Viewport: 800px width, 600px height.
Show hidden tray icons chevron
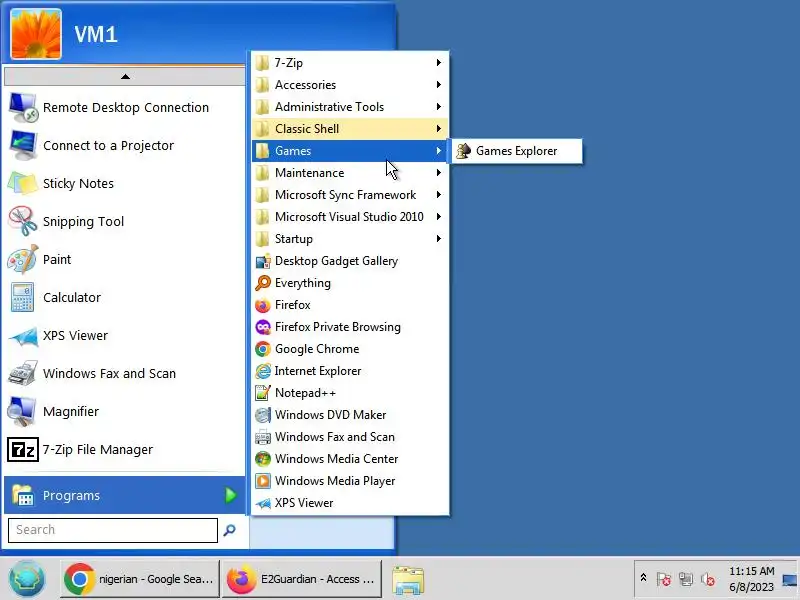[643, 578]
